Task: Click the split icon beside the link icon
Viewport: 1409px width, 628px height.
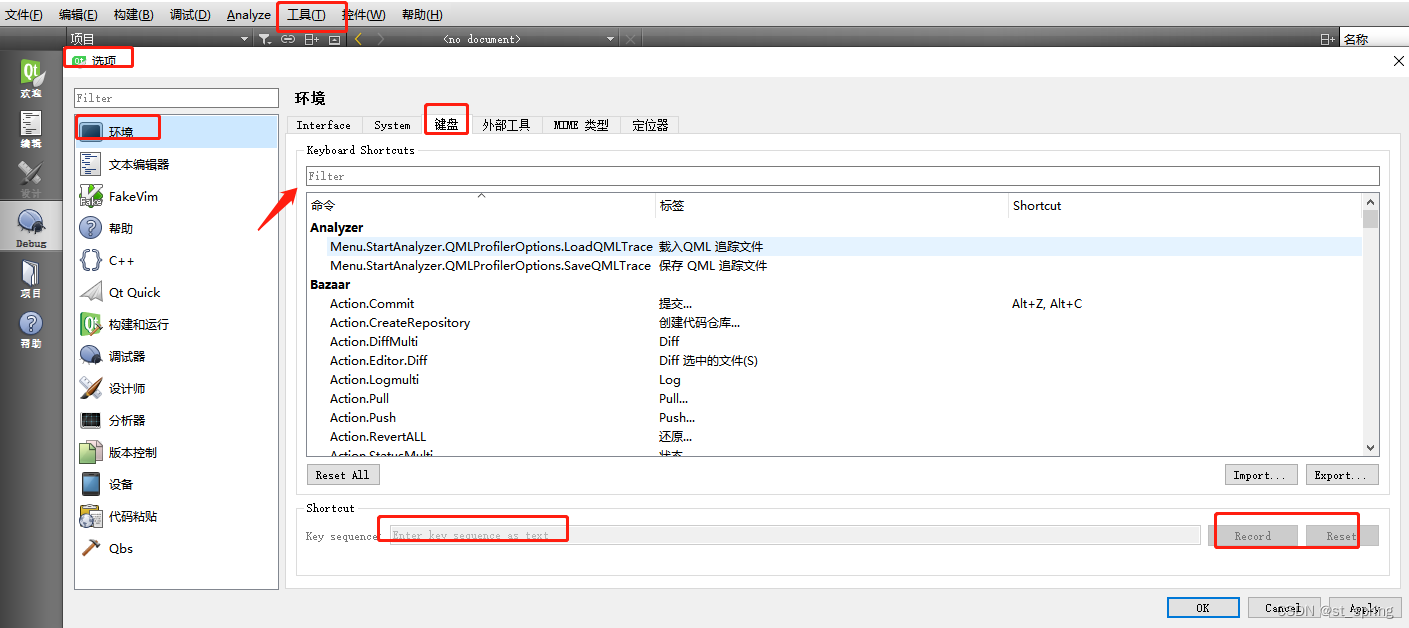Action: [312, 39]
